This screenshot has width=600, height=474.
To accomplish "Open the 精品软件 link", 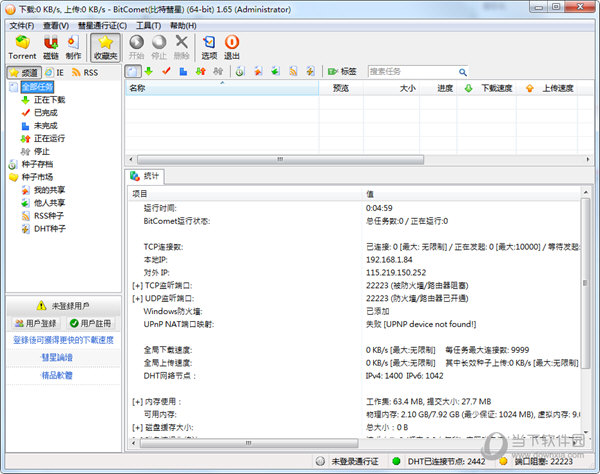I will (x=57, y=375).
